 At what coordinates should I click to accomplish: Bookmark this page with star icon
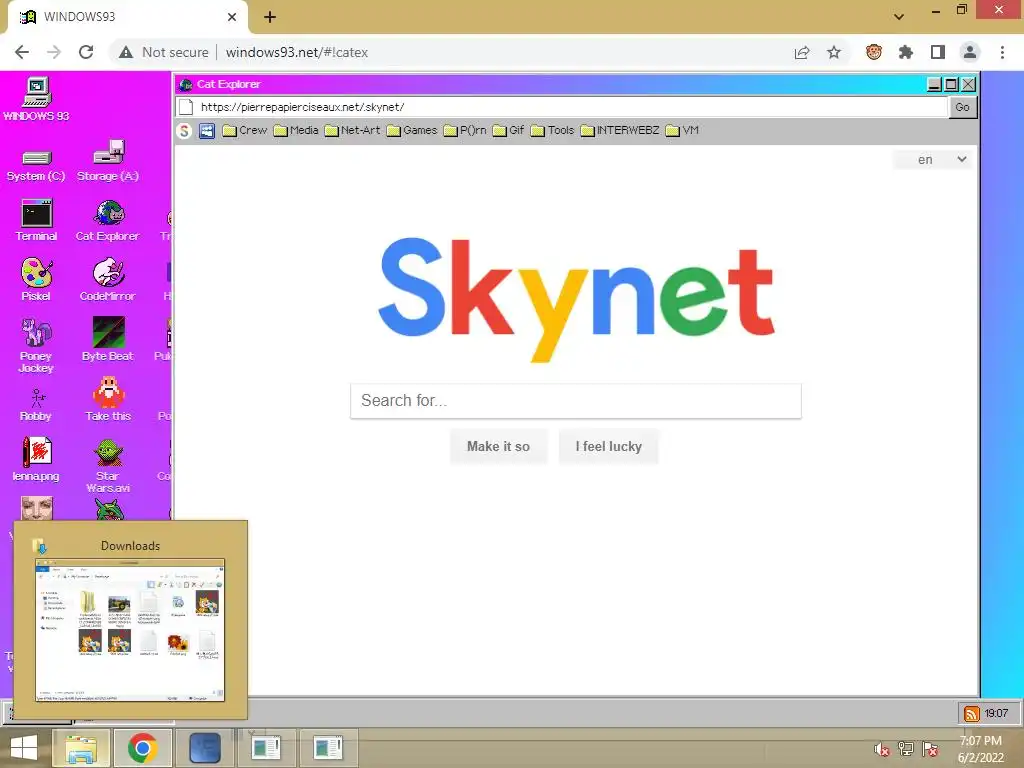point(834,52)
